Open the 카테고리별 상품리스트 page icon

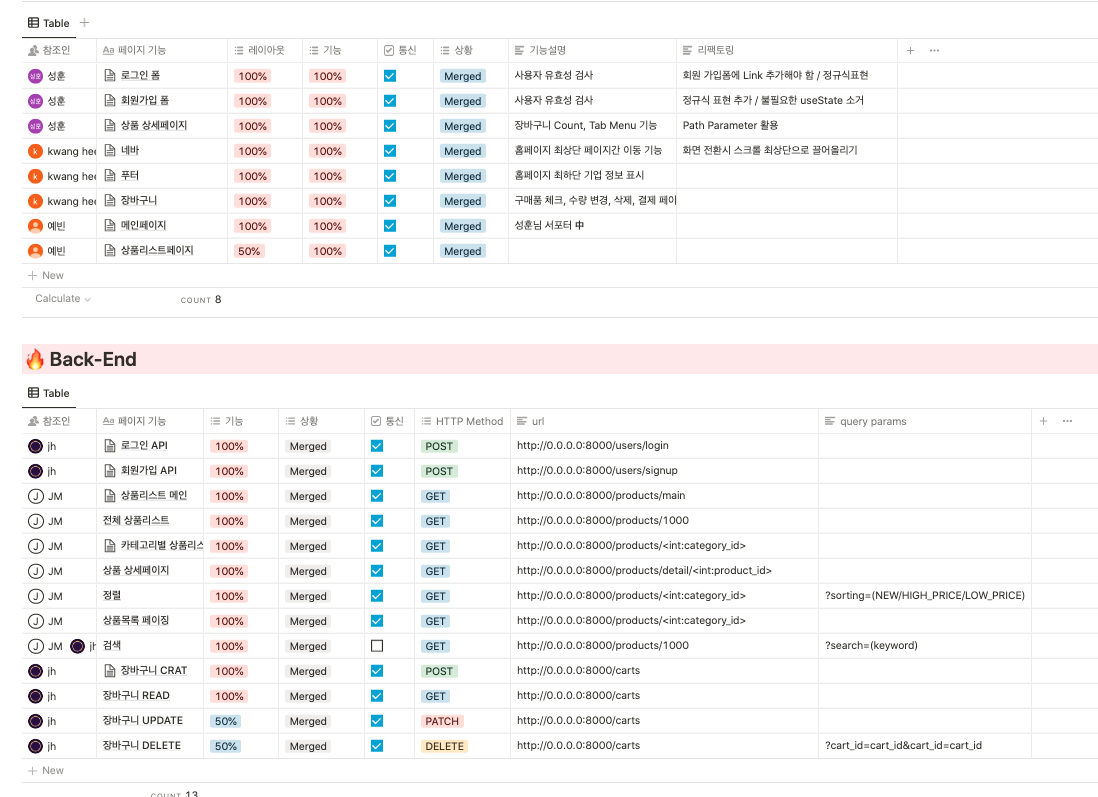click(x=109, y=546)
